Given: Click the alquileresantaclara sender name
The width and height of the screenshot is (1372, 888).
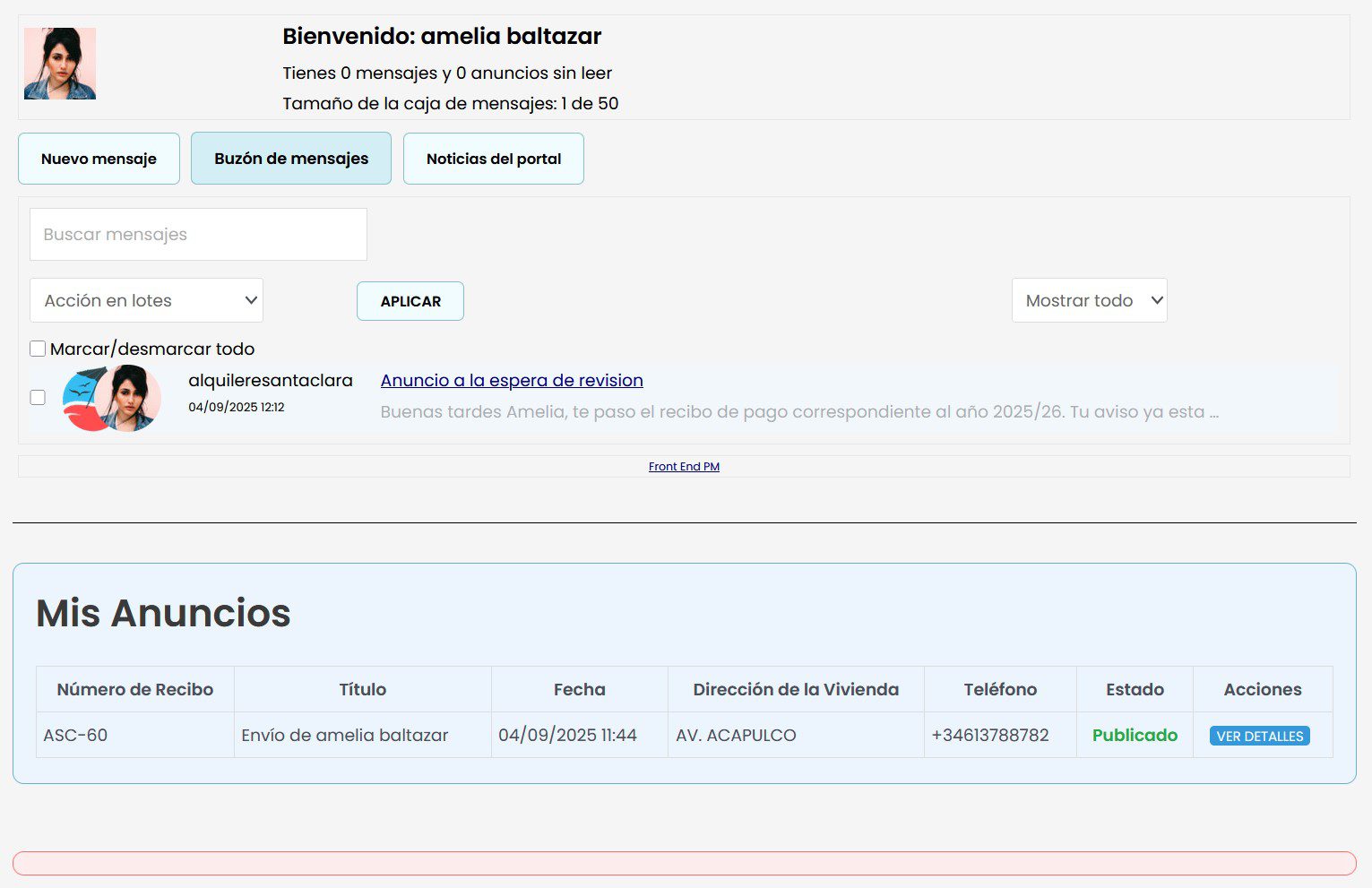Looking at the screenshot, I should [271, 381].
